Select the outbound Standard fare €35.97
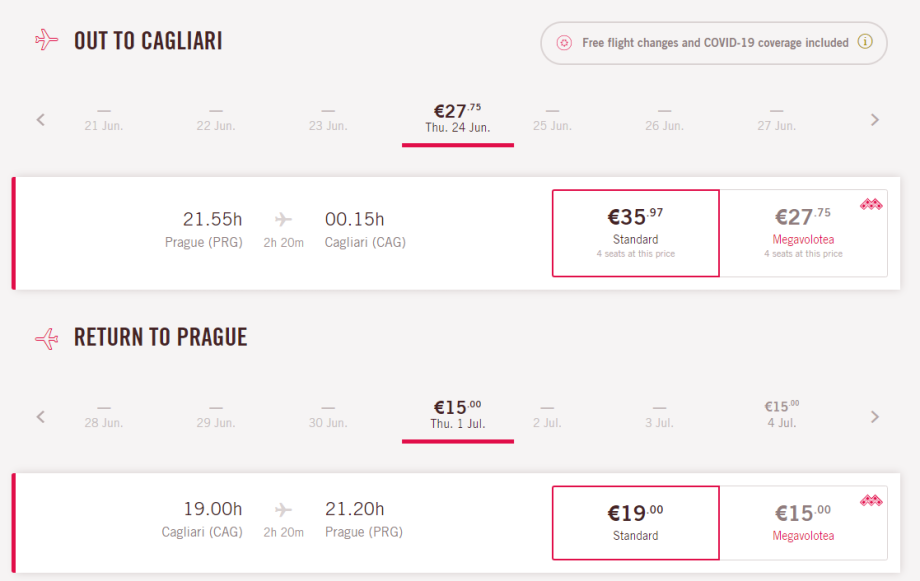This screenshot has width=920, height=581. 636,232
